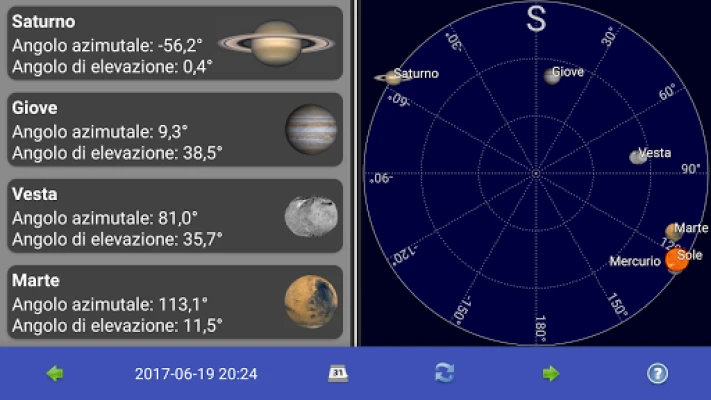The width and height of the screenshot is (711, 400).
Task: Open the calendar date picker icon
Action: 338,374
